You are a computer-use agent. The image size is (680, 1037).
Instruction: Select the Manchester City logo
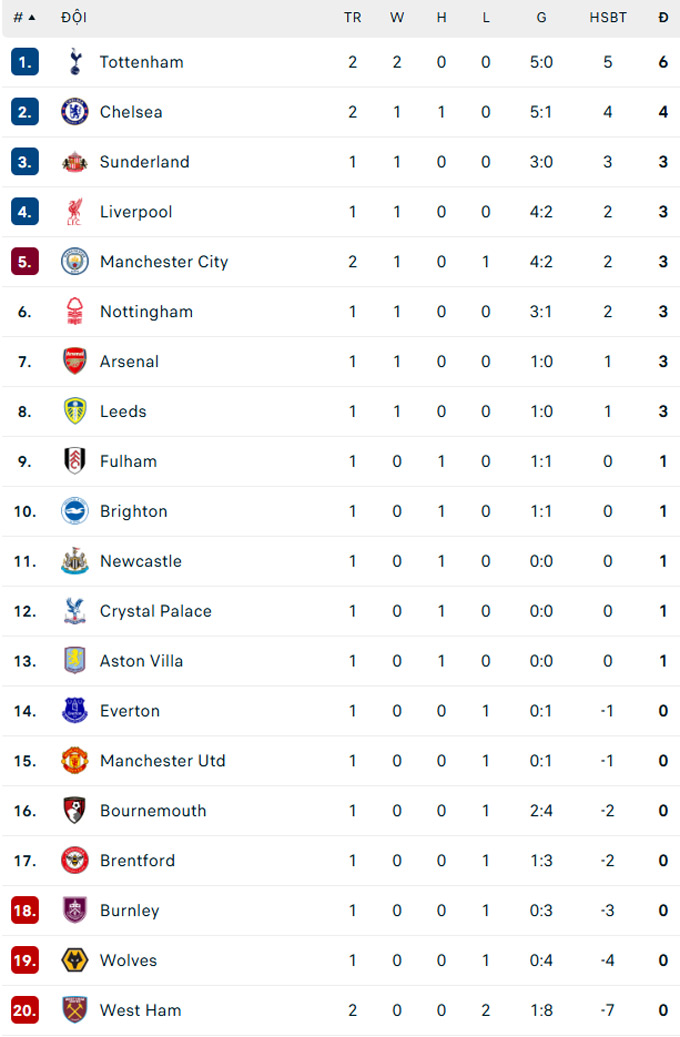[x=75, y=261]
